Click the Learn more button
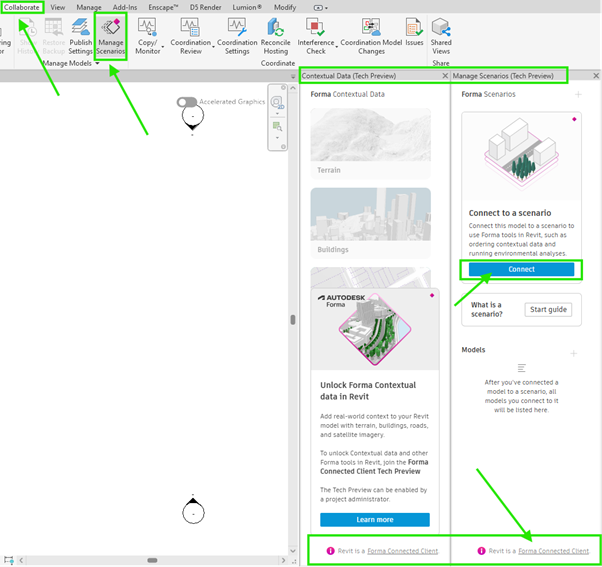 pos(375,519)
